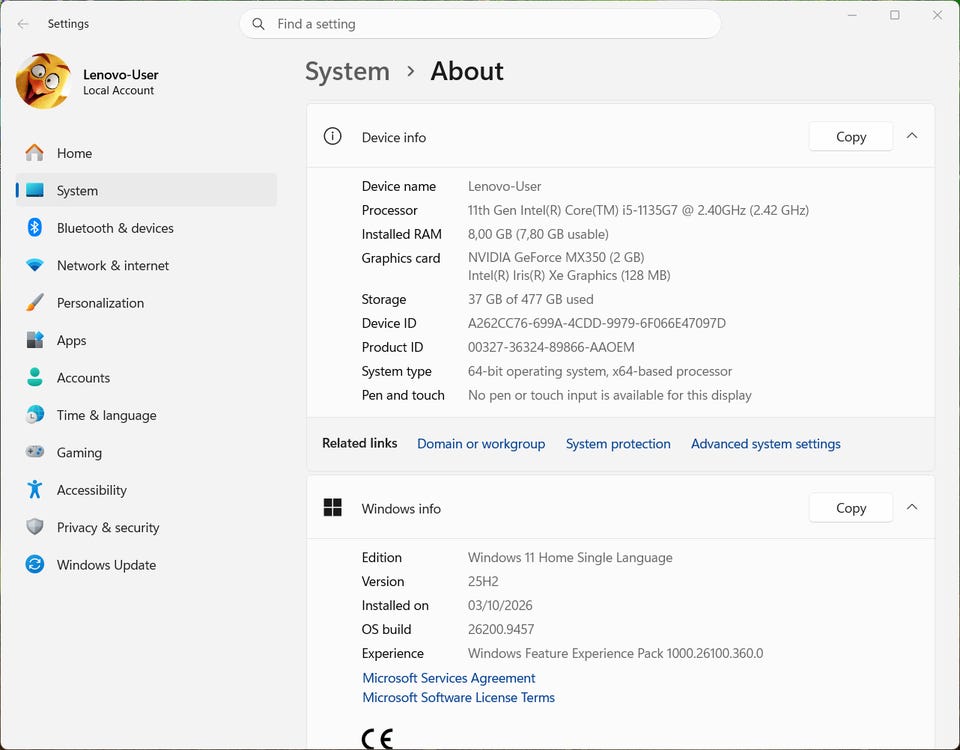Click the Apps icon in sidebar

click(34, 340)
